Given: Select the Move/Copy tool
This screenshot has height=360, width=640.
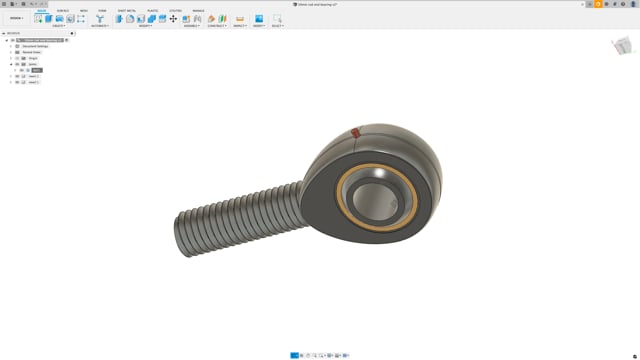Looking at the screenshot, I should point(173,19).
